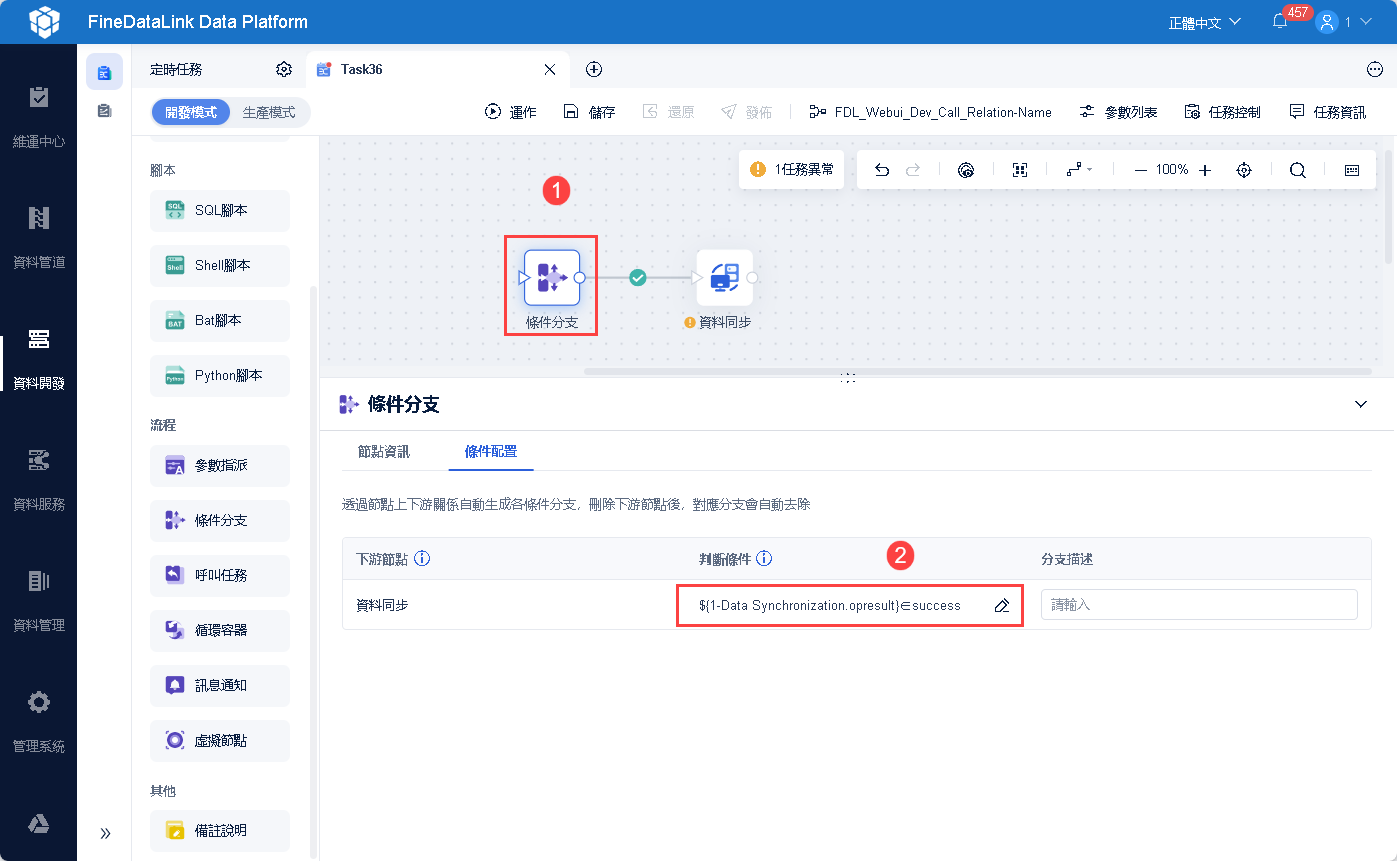Viewport: 1397px width, 861px height.
Task: Open 資料管理 in the left navigation
Action: pyautogui.click(x=39, y=601)
